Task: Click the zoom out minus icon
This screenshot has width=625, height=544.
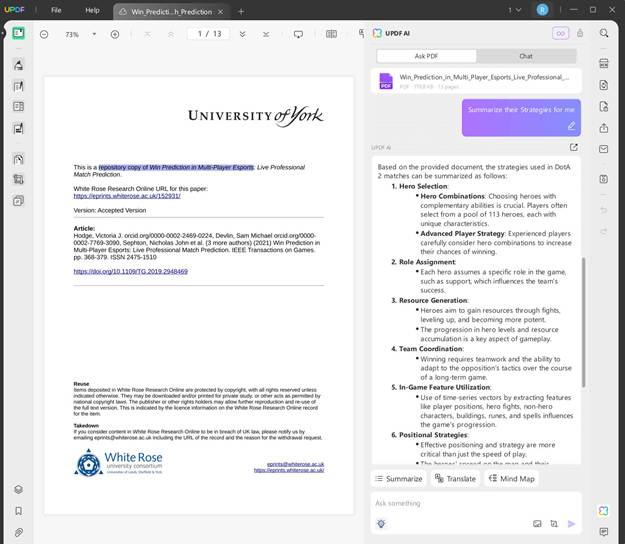Action: 44,34
